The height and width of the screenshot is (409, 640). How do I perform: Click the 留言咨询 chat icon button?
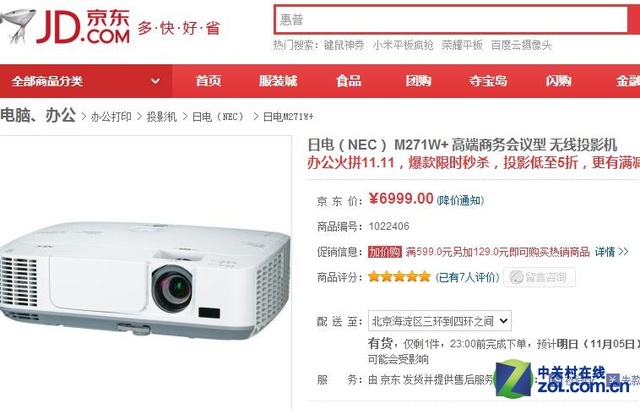pos(539,277)
